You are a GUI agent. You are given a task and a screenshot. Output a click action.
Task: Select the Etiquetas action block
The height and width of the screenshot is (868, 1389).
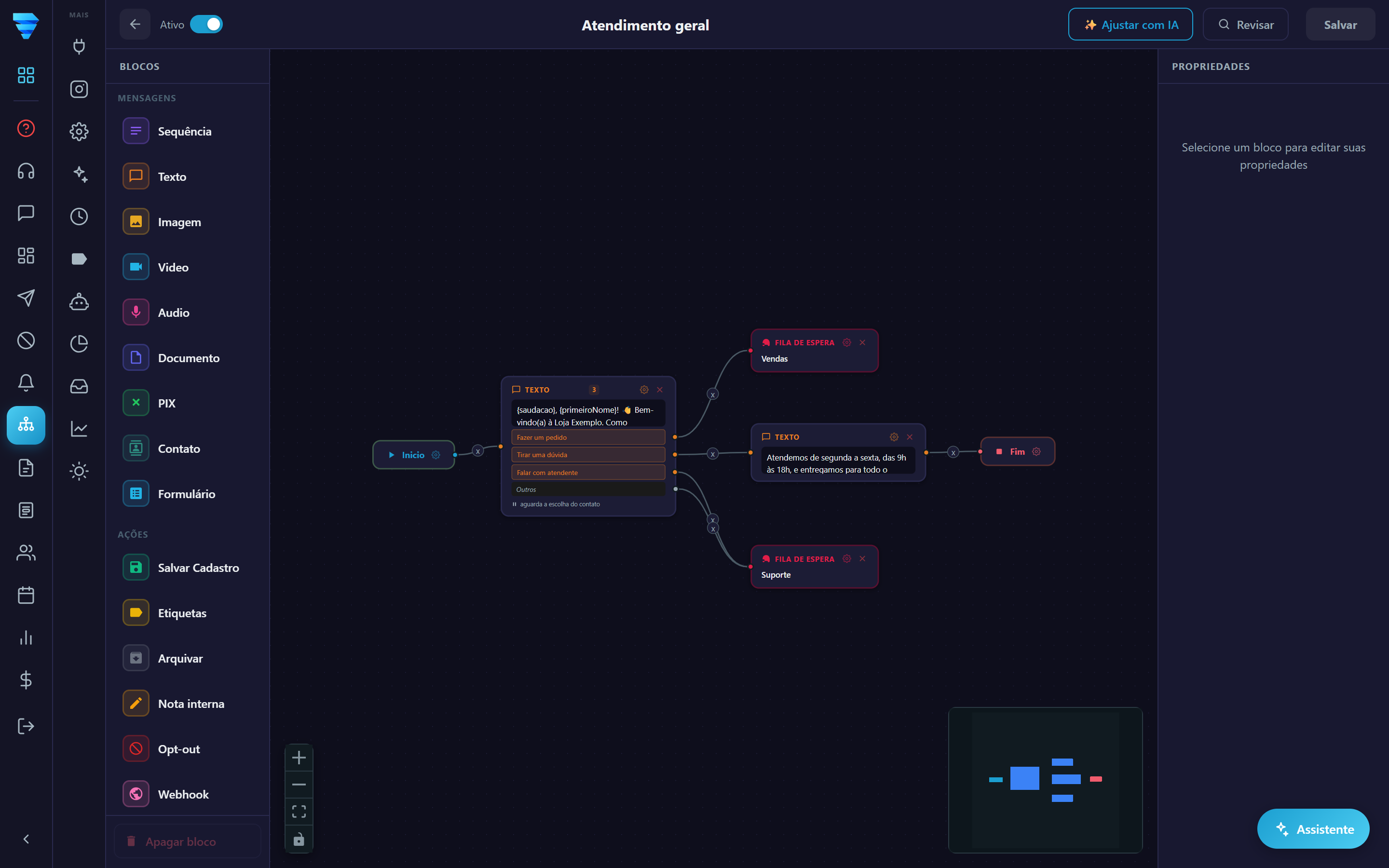[188, 612]
